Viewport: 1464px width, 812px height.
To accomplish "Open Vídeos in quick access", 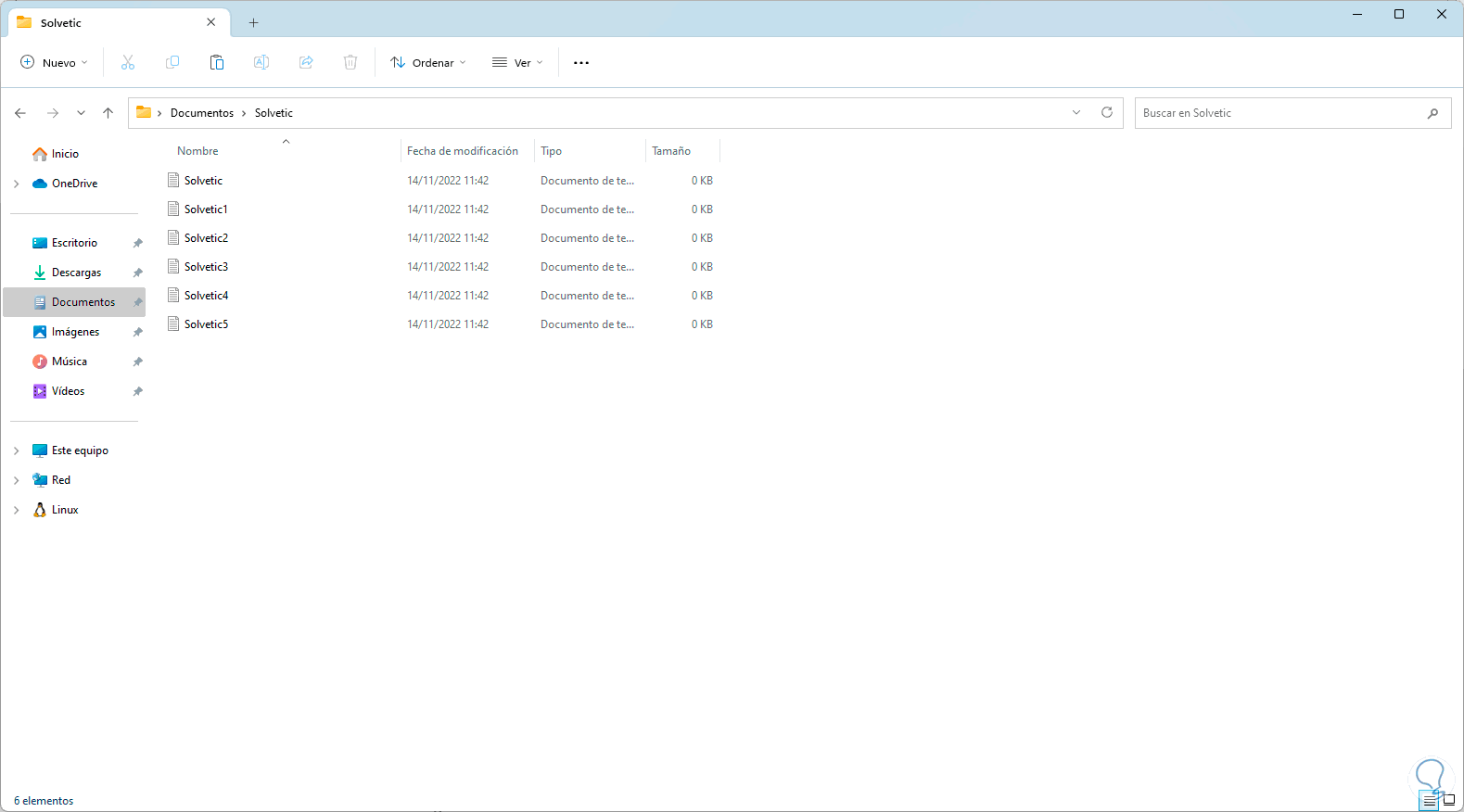I will 68,391.
